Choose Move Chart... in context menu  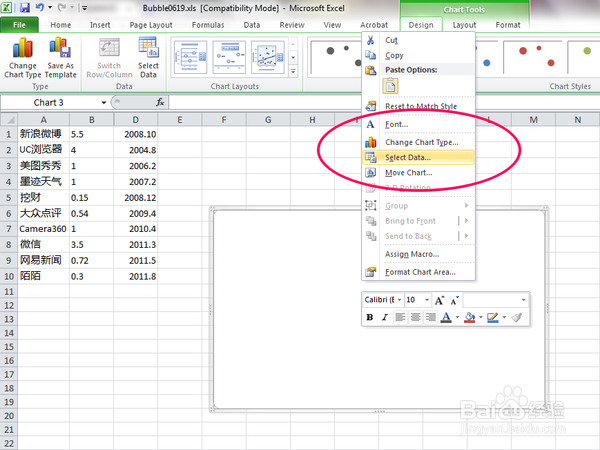point(418,173)
